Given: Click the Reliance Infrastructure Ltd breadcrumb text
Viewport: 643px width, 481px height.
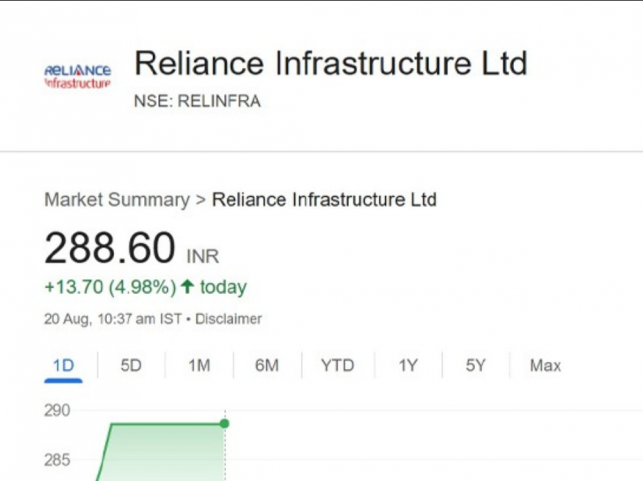Looking at the screenshot, I should point(325,200).
